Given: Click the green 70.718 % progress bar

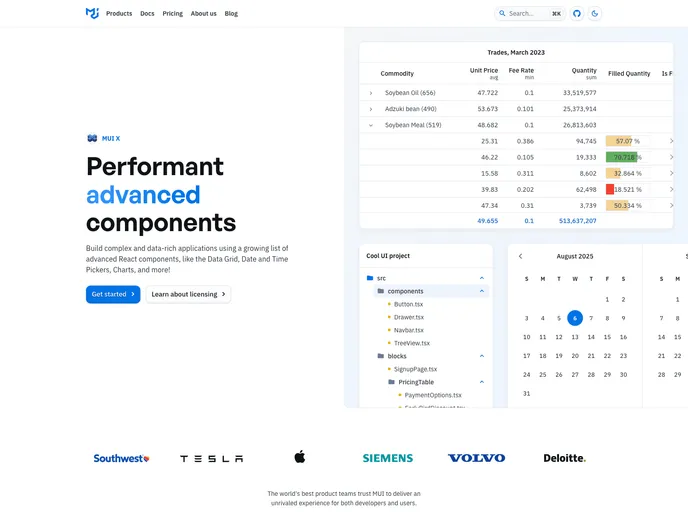Looking at the screenshot, I should 627,157.
